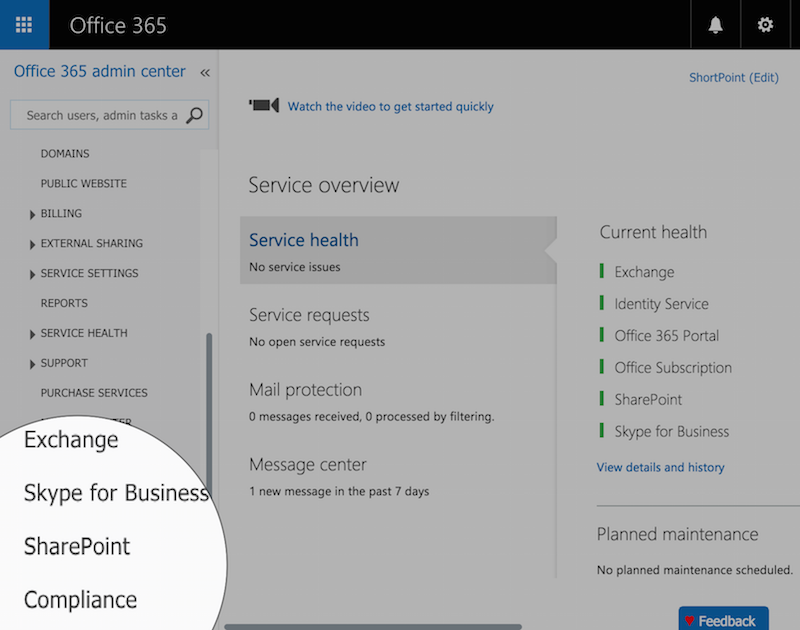Click SharePoint under Current health
The width and height of the screenshot is (800, 630).
click(x=648, y=399)
